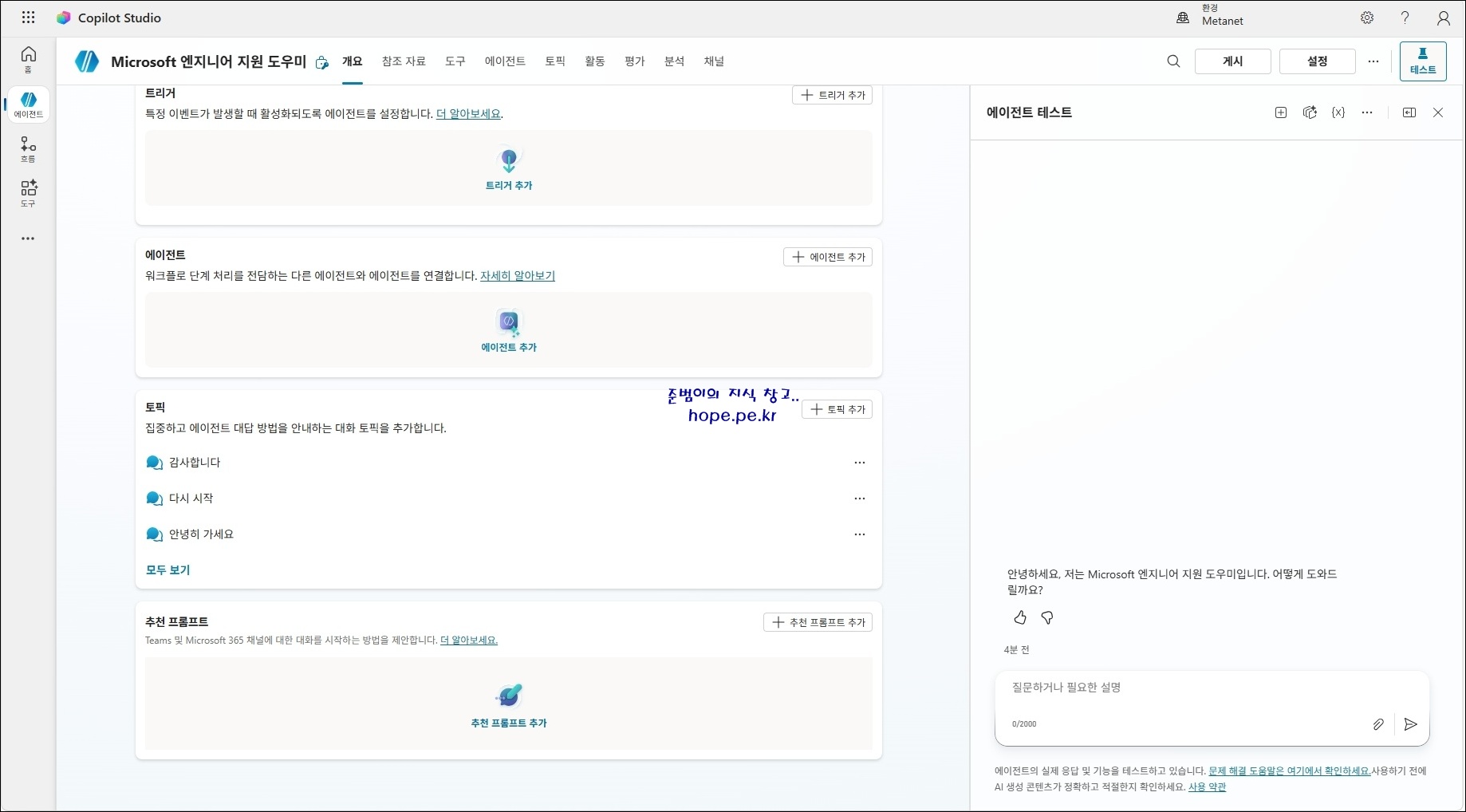
Task: Switch to the 평가 tab
Action: (x=635, y=61)
